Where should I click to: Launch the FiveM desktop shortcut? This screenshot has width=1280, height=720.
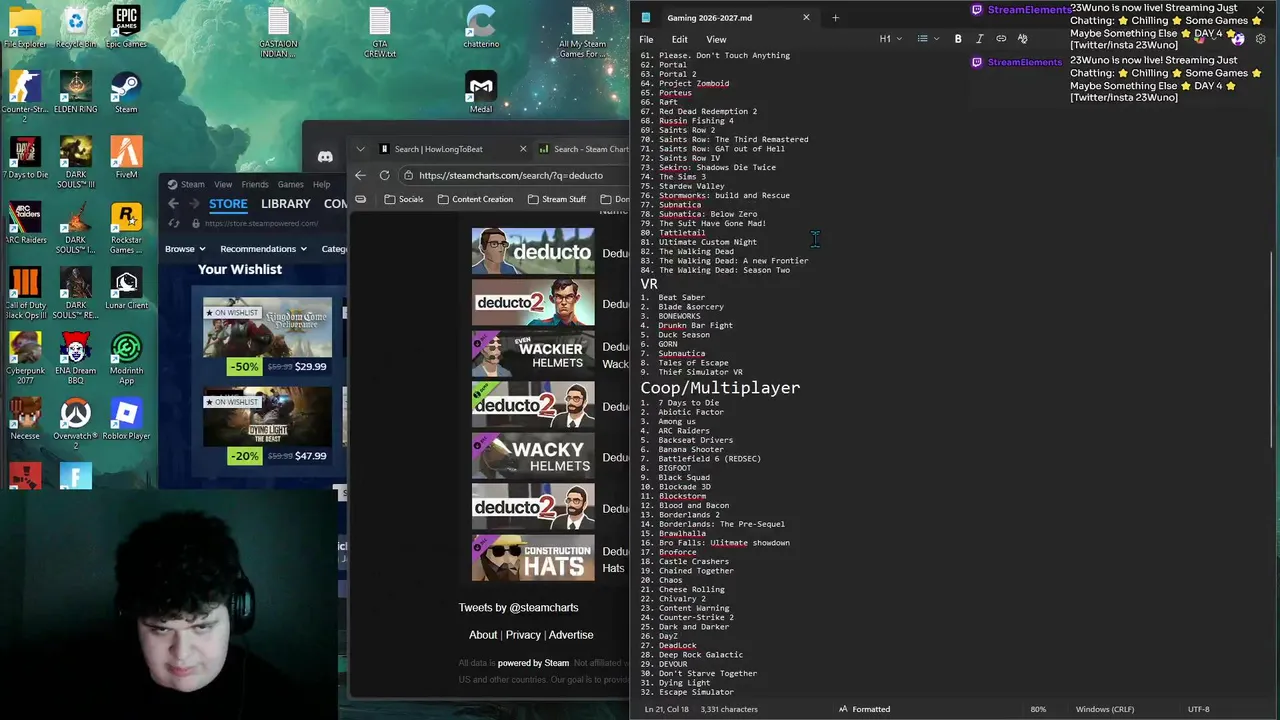[126, 157]
